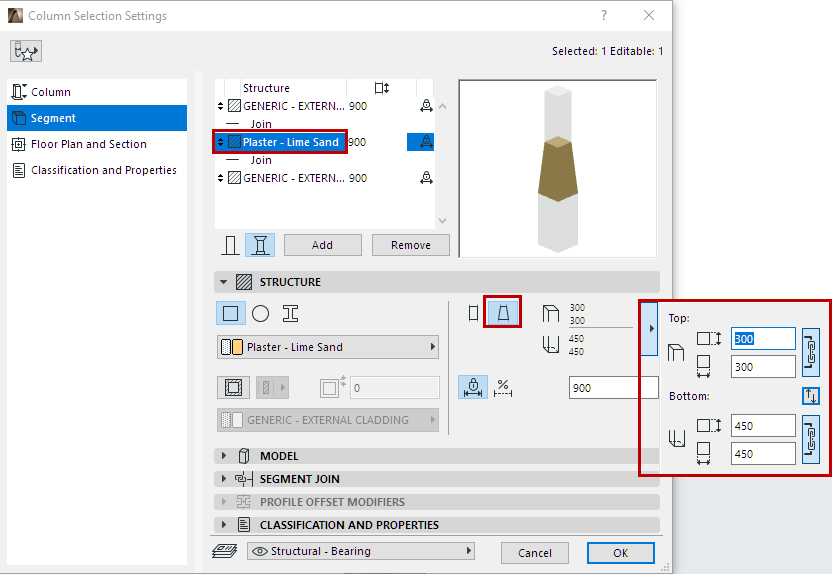
Task: Toggle chain link for Bottom dimensions
Action: click(x=811, y=439)
